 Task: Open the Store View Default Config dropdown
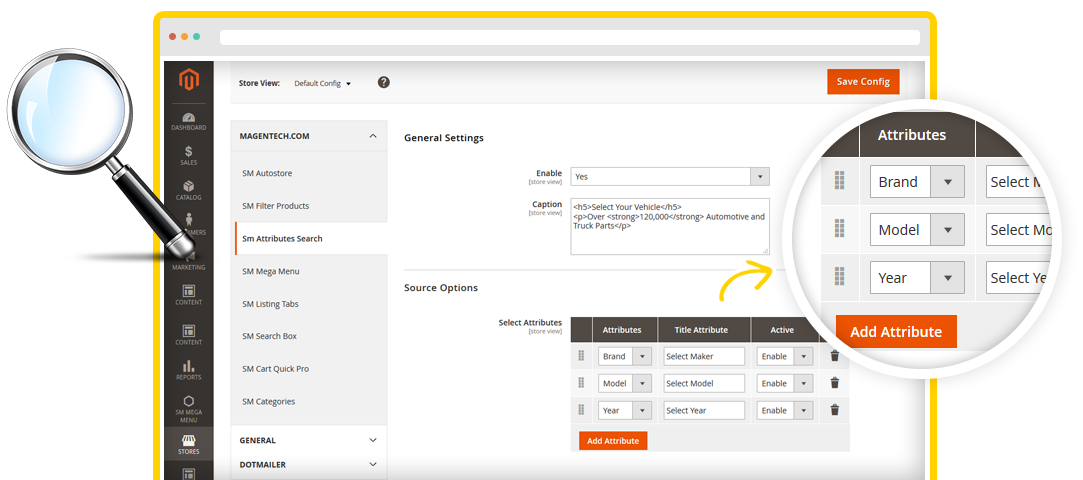tap(323, 83)
